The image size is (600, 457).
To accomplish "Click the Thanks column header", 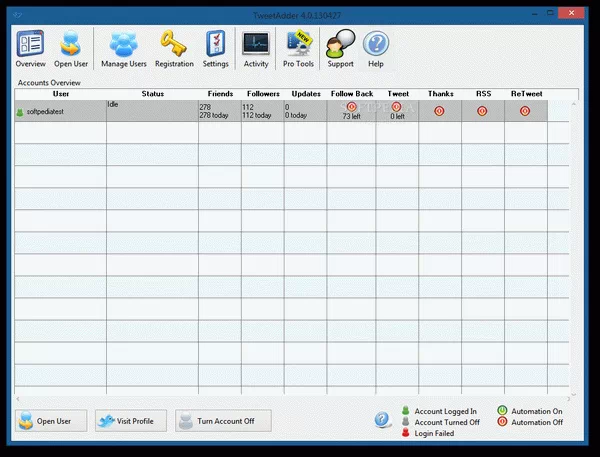I will [x=440, y=94].
